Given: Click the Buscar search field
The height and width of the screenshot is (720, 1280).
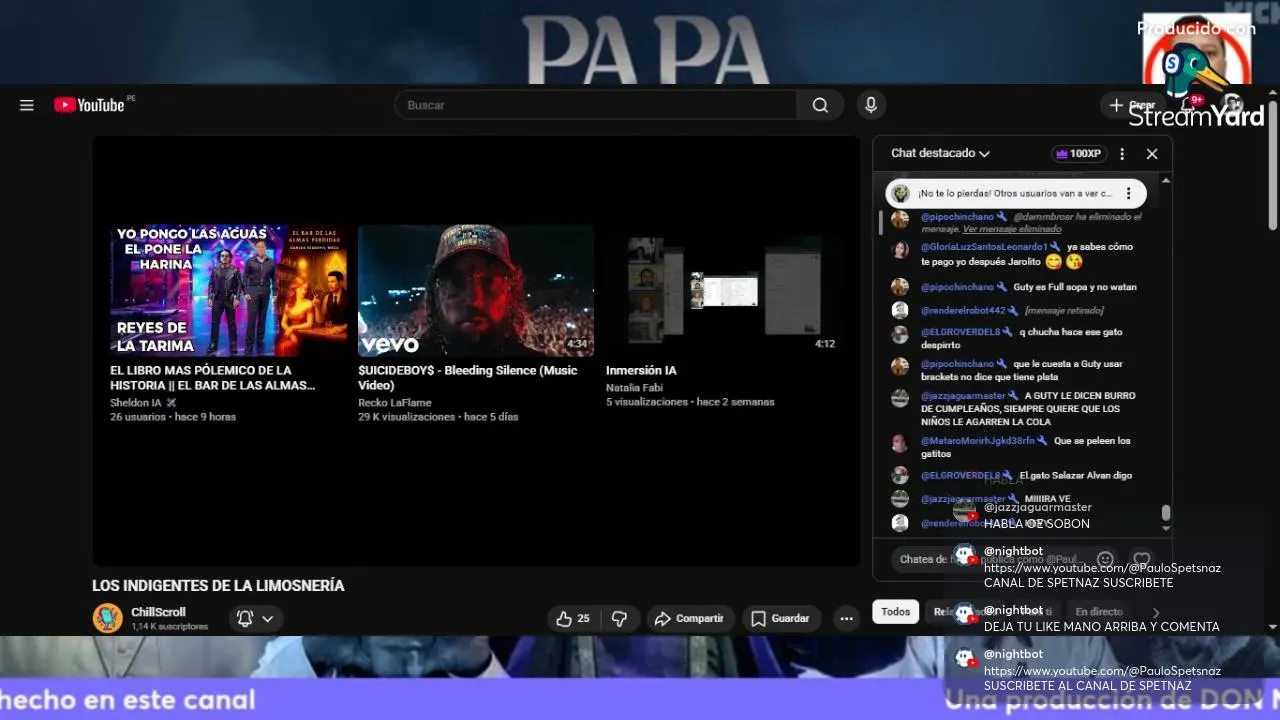Looking at the screenshot, I should point(596,105).
